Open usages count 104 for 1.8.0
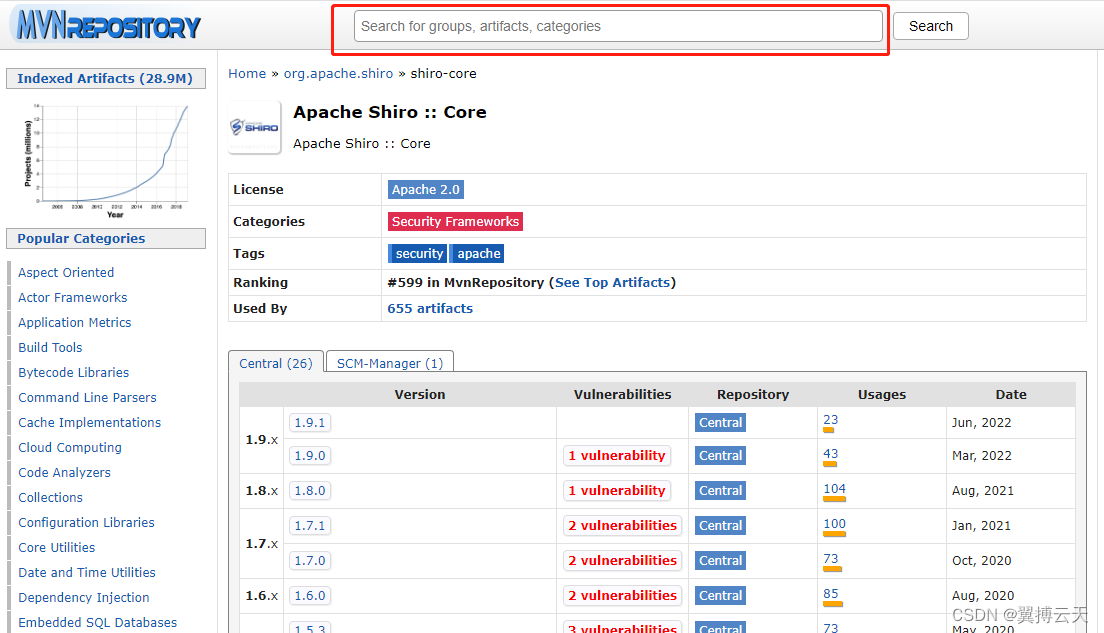 [834, 489]
